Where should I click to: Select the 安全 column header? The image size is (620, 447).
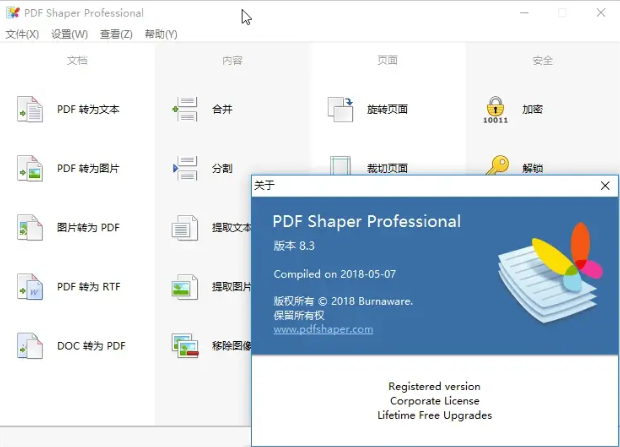[542, 60]
